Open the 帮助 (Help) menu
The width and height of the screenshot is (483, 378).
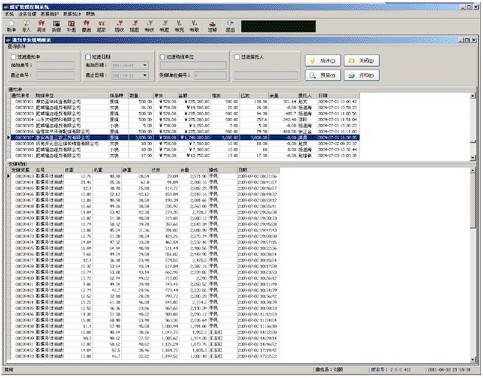90,14
